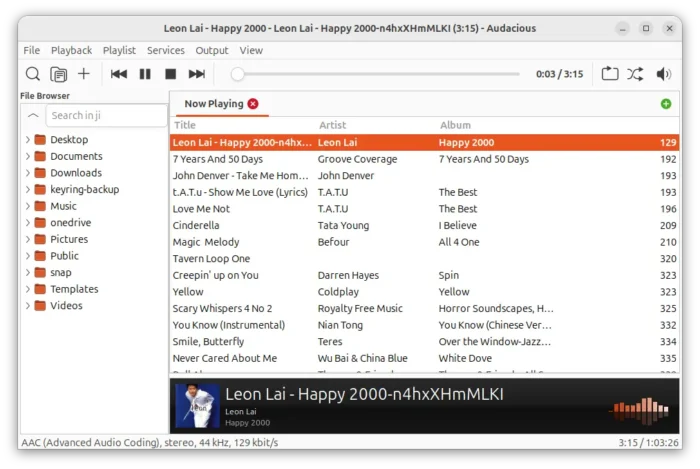The height and width of the screenshot is (469, 700).
Task: Select the Videos folder icon
Action: [40, 306]
